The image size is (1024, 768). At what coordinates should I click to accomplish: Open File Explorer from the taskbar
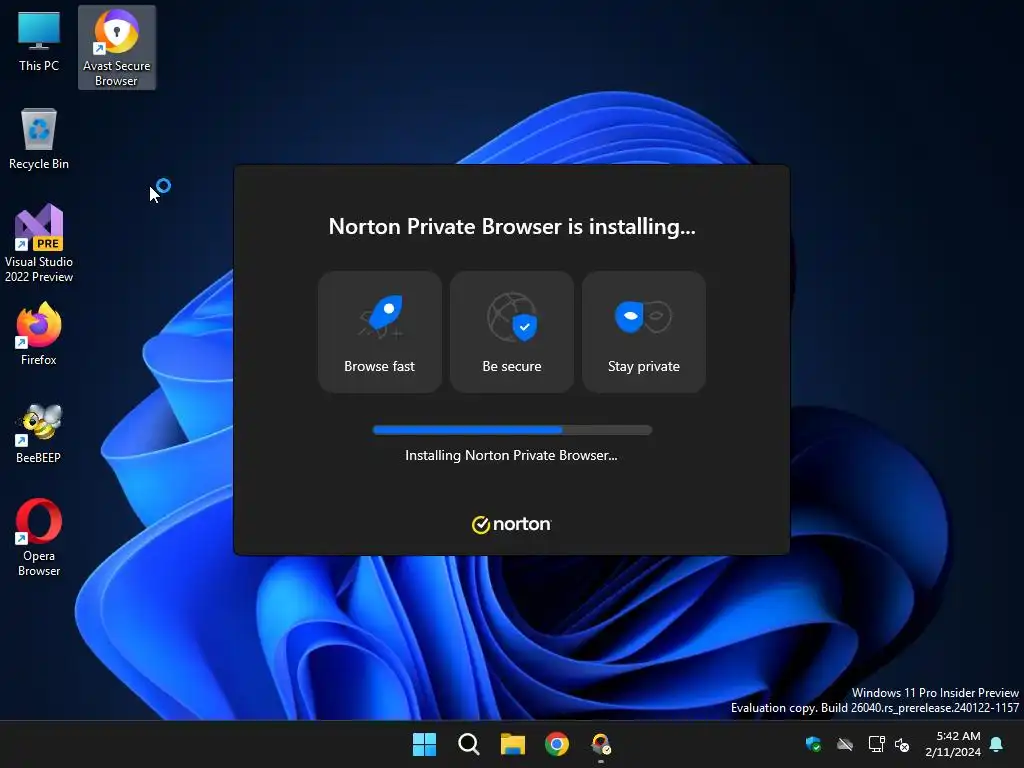point(513,744)
